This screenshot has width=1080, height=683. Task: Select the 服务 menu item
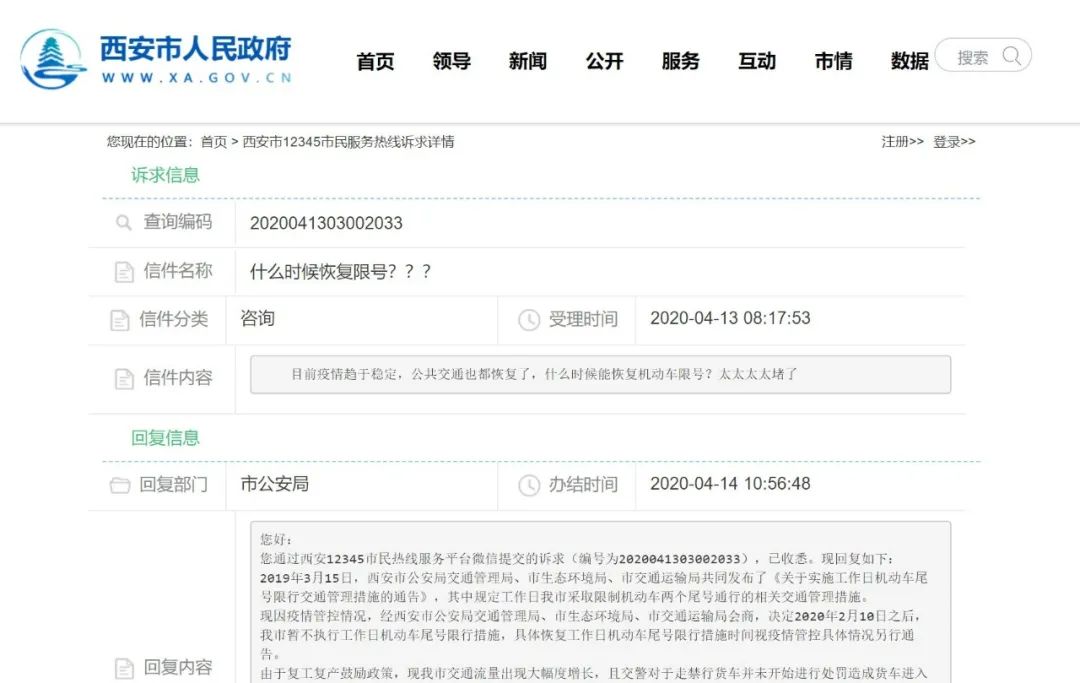681,61
